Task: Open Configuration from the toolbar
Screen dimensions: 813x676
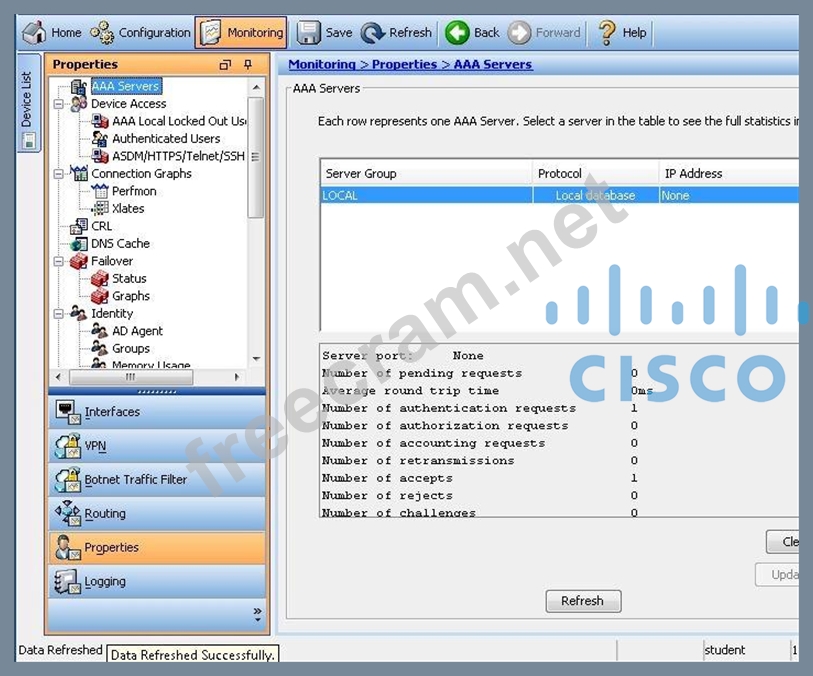Action: (x=102, y=33)
